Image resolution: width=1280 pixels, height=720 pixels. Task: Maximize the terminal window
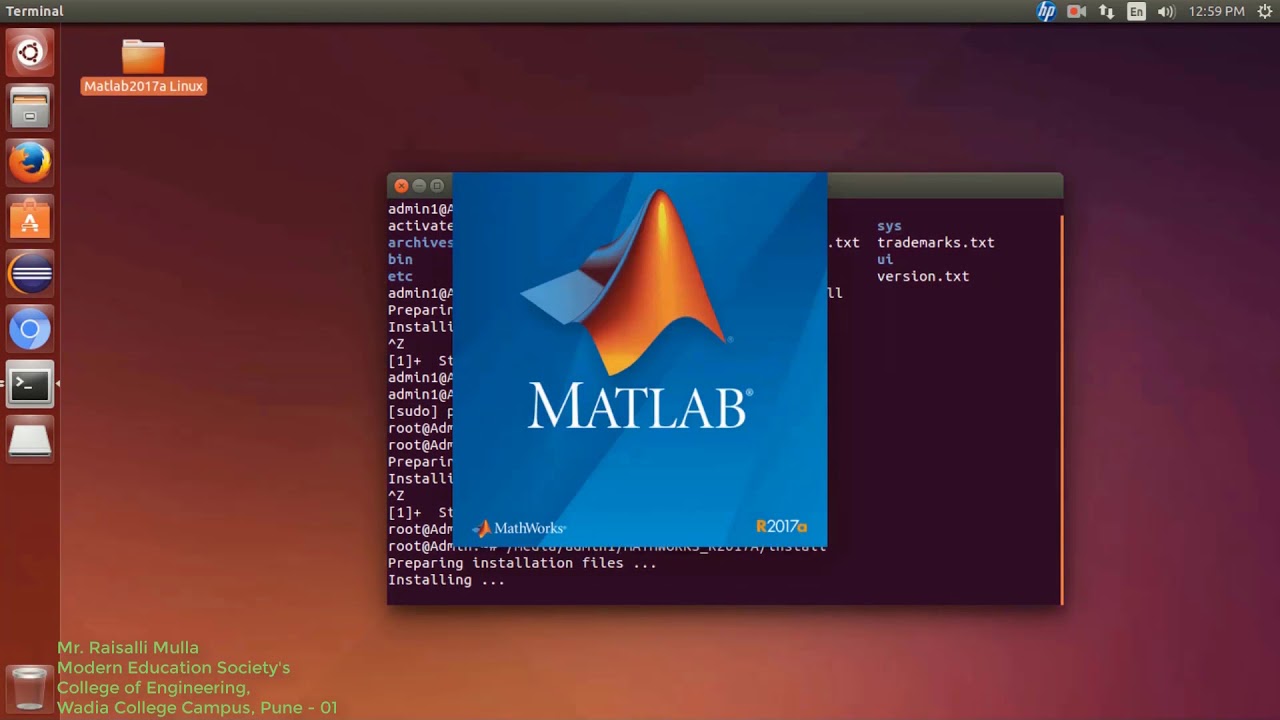tap(437, 185)
